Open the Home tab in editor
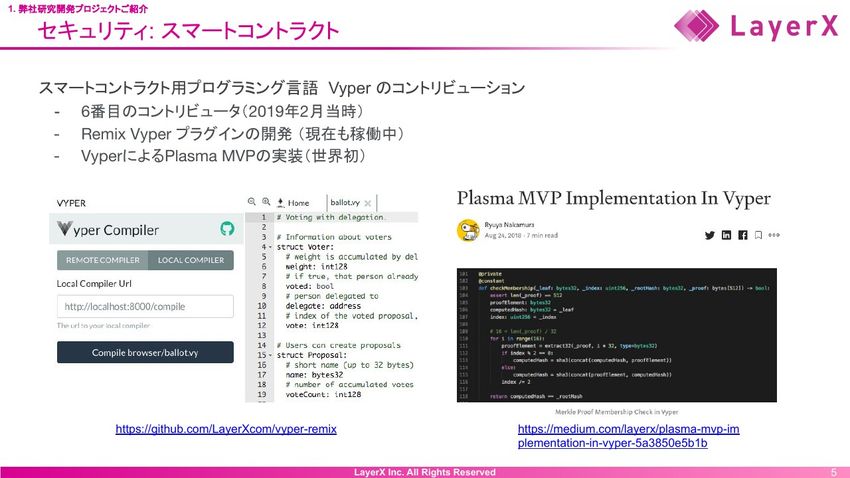 point(299,201)
